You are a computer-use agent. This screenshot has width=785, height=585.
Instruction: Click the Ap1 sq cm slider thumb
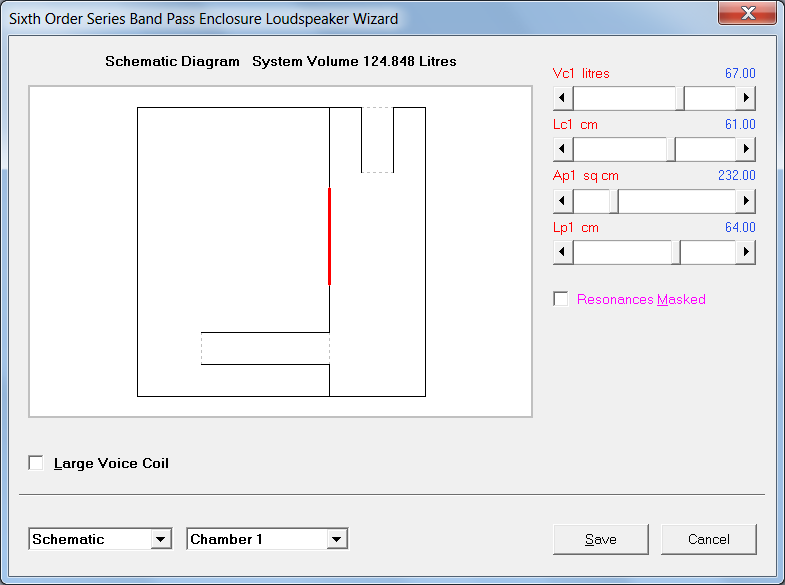(614, 201)
